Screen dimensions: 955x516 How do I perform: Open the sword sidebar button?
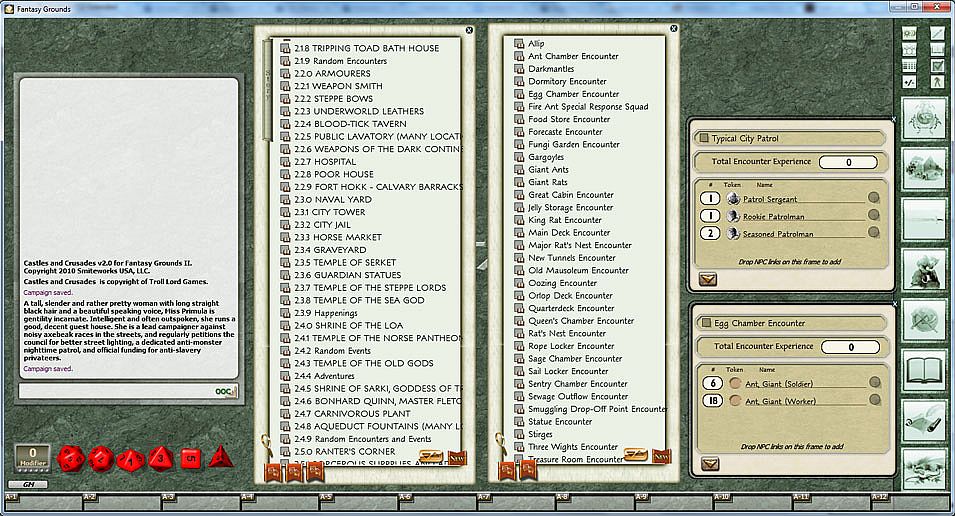pyautogui.click(x=926, y=219)
